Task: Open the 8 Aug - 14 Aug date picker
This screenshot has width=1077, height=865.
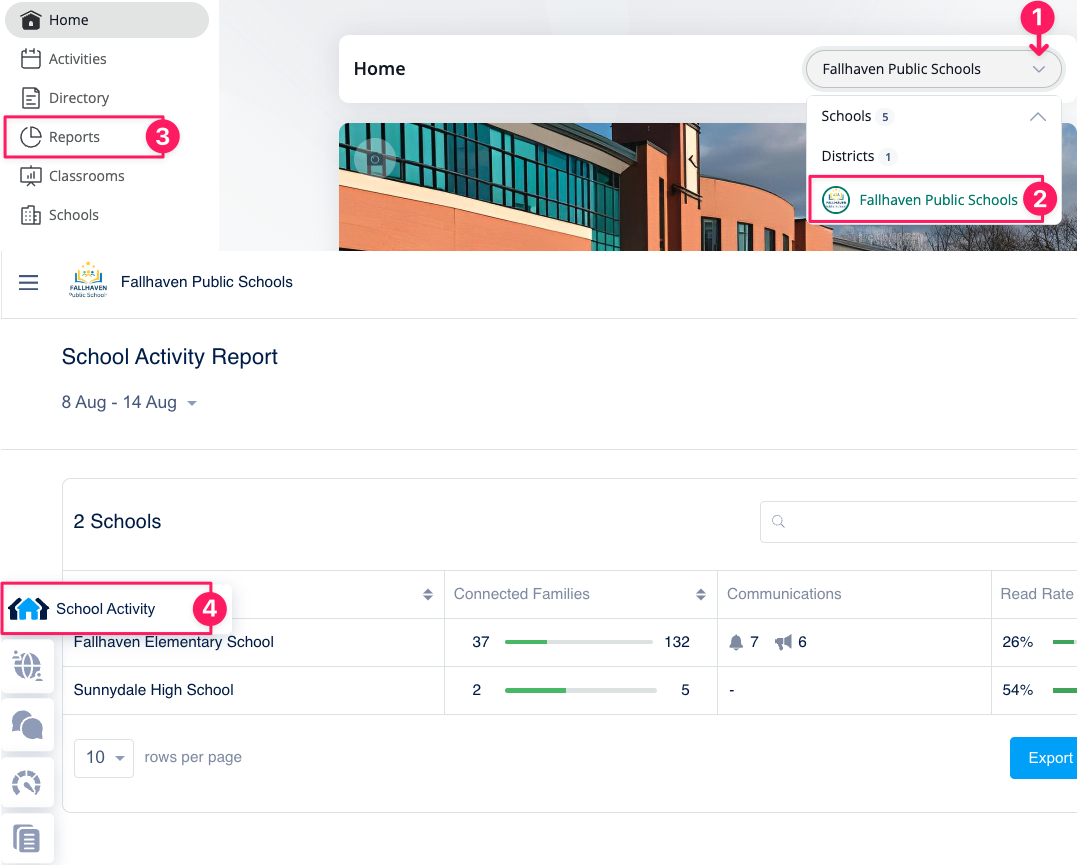Action: tap(129, 403)
